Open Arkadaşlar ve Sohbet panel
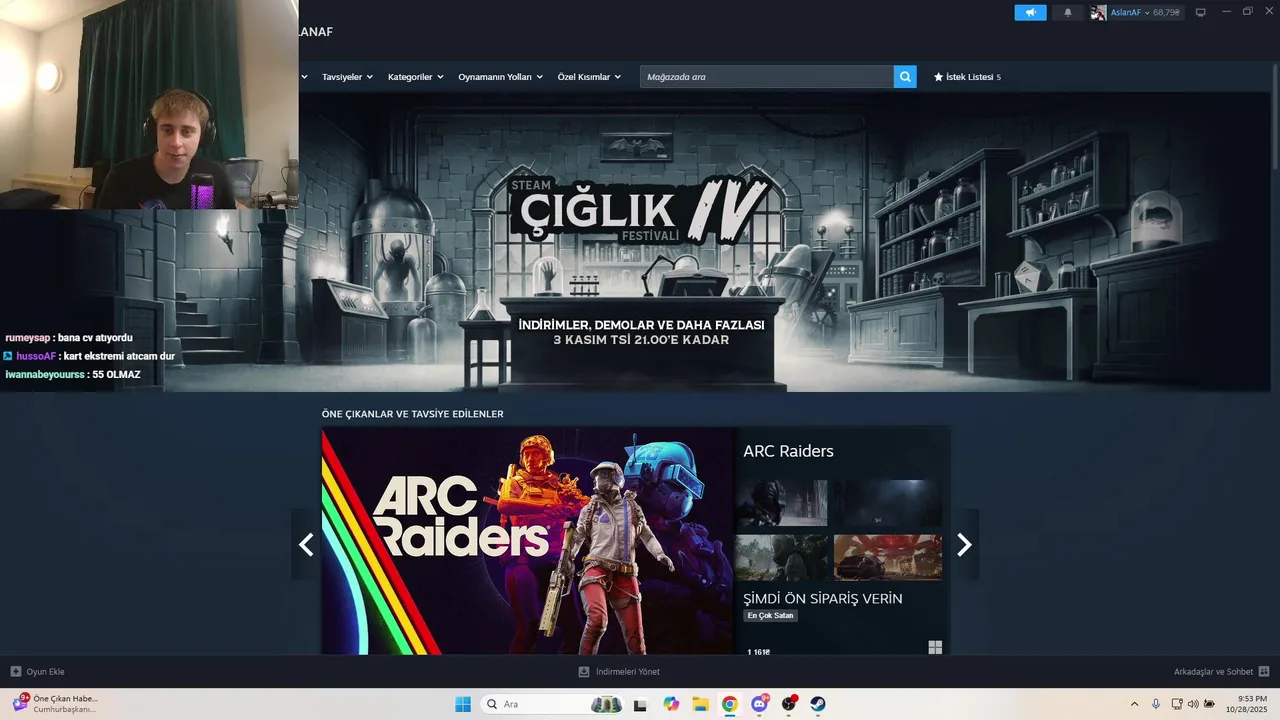This screenshot has height=720, width=1280. pyautogui.click(x=1221, y=672)
